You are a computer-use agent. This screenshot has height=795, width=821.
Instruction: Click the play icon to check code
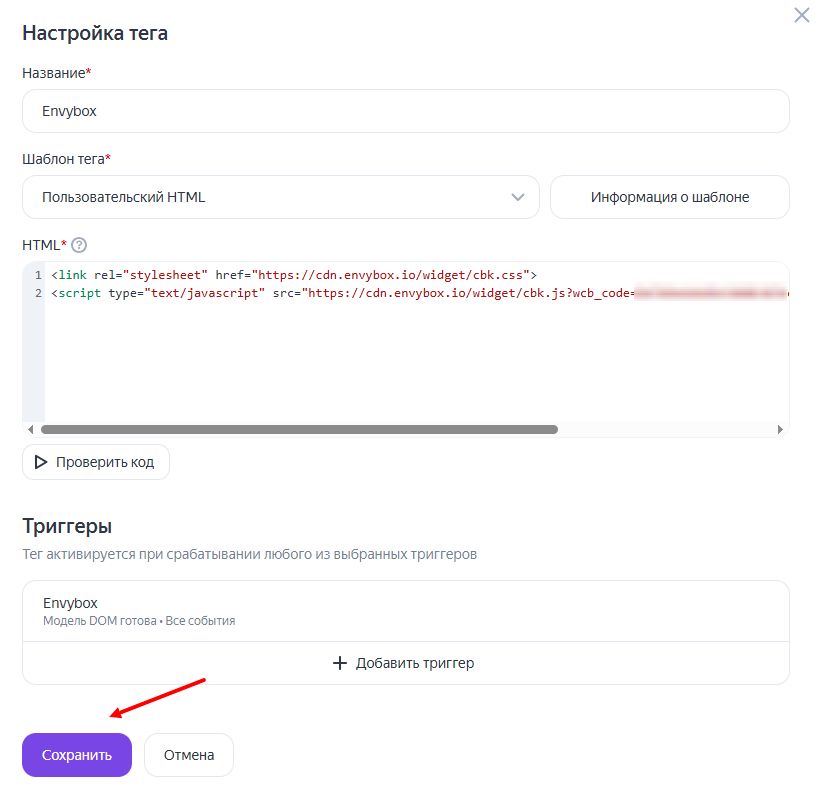click(x=41, y=462)
